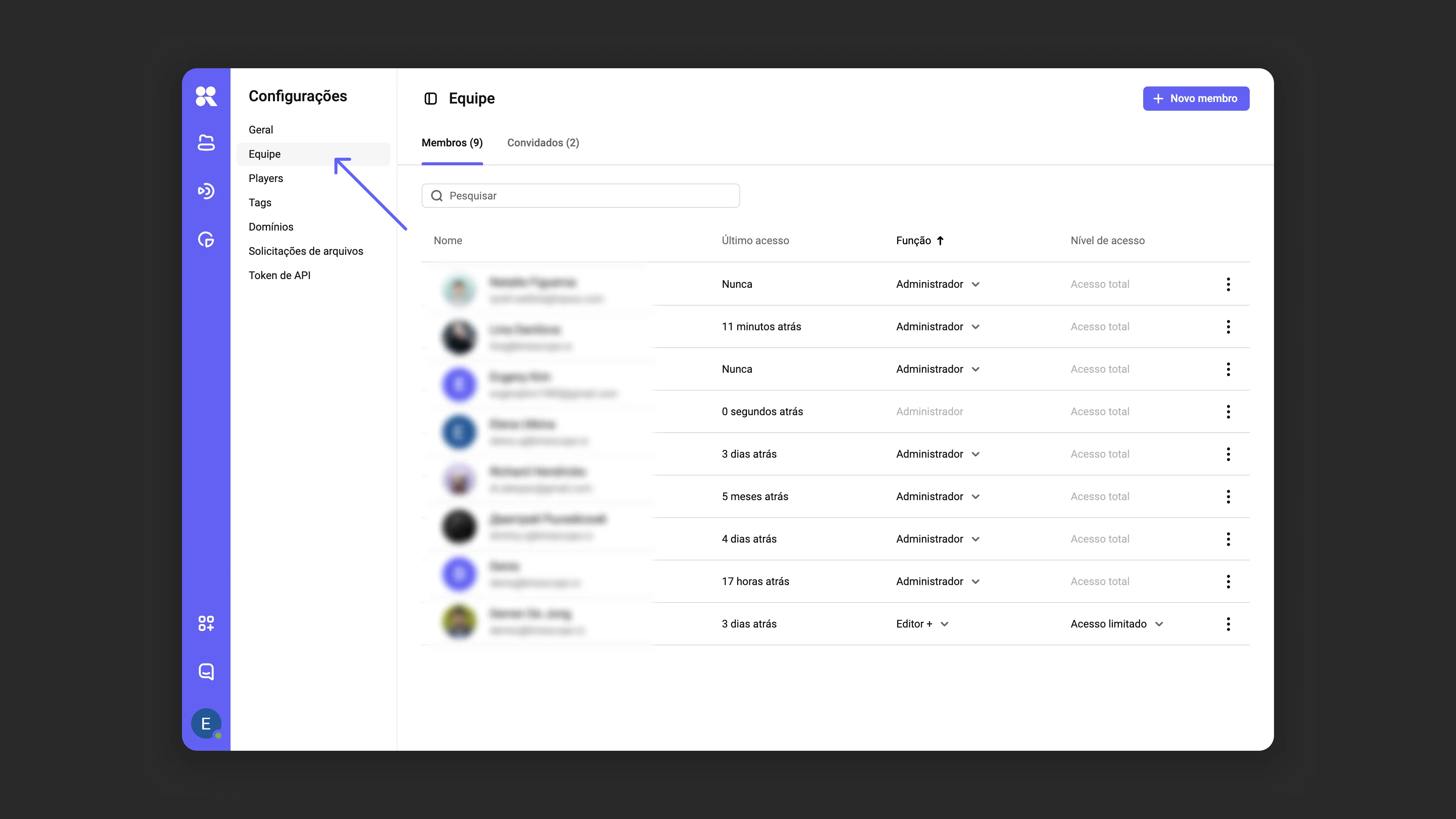Image resolution: width=1456 pixels, height=819 pixels.
Task: Open more options for 5 meses atrás row
Action: [1228, 496]
